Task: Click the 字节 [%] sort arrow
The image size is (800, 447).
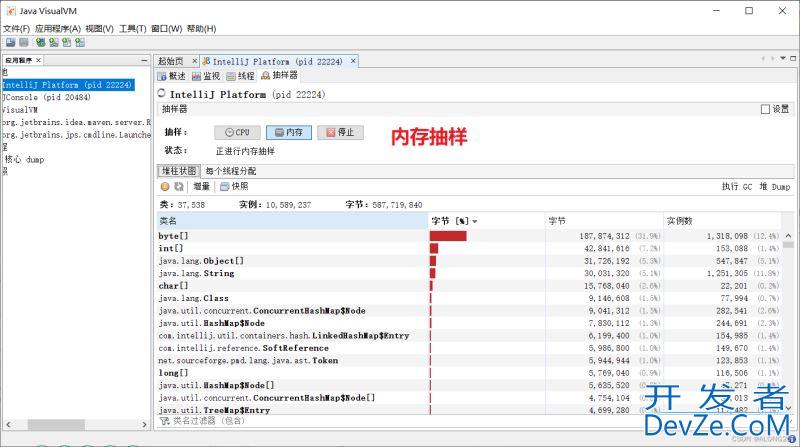Action: [x=475, y=221]
